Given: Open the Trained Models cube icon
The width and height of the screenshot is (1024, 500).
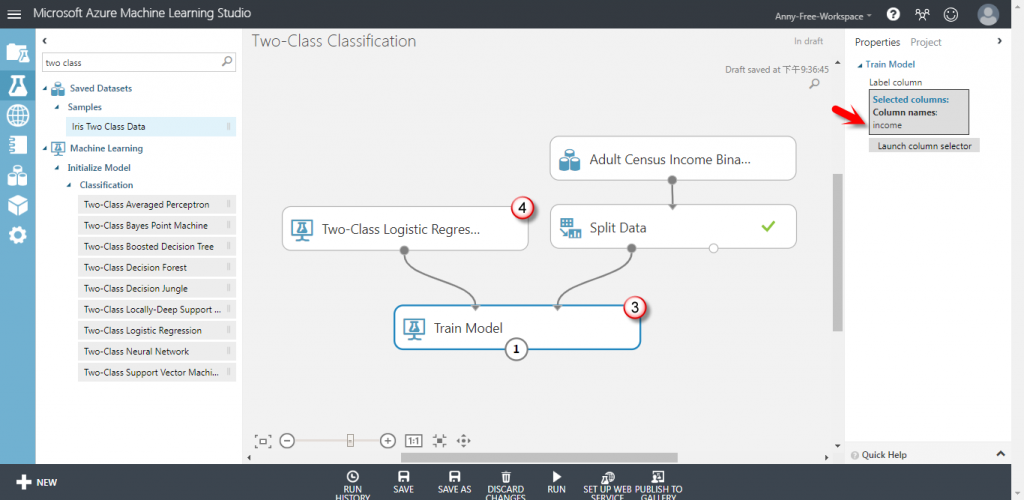Looking at the screenshot, I should point(18,205).
